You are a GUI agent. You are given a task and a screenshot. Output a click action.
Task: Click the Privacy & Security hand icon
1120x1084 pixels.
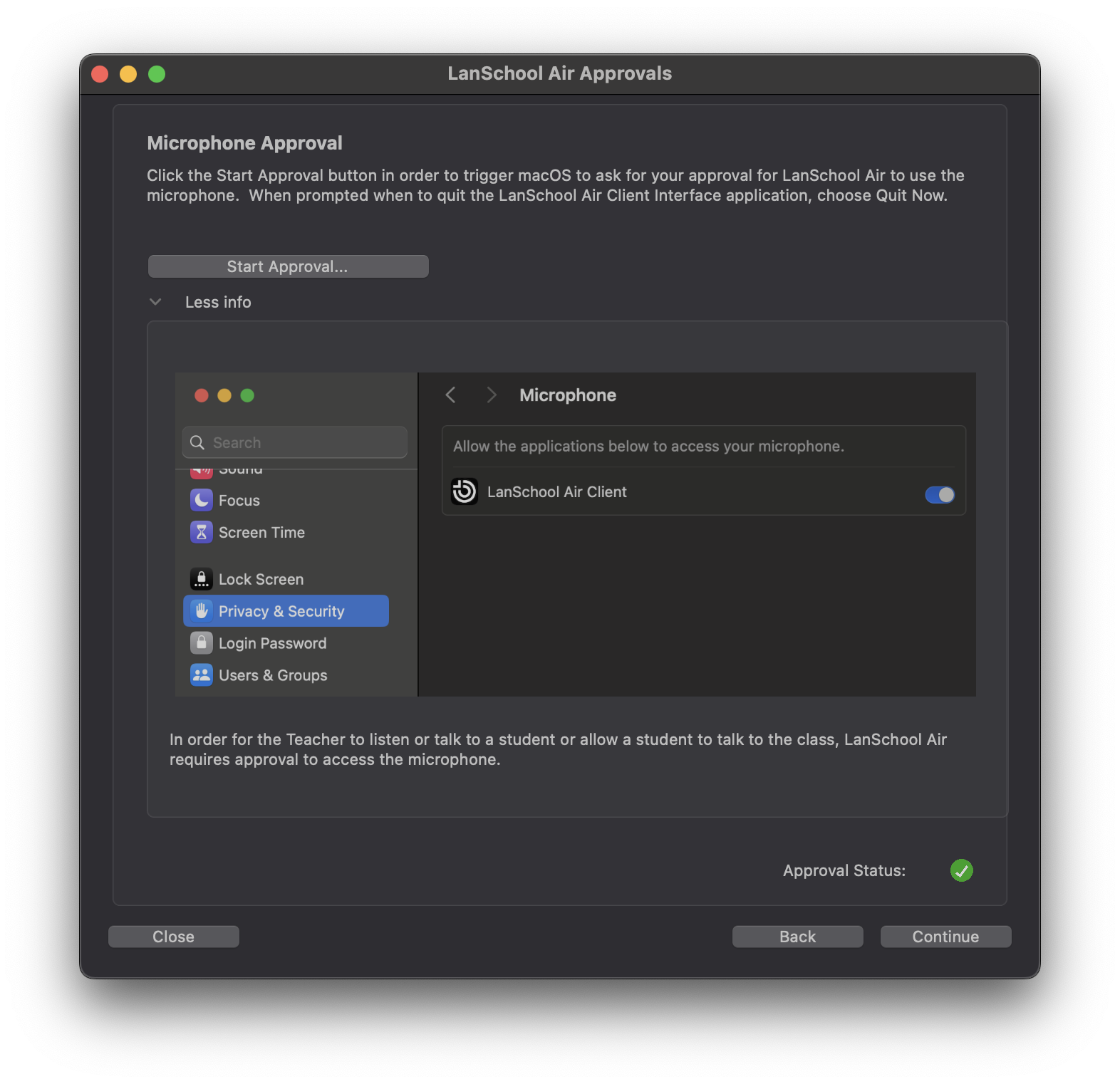(202, 611)
